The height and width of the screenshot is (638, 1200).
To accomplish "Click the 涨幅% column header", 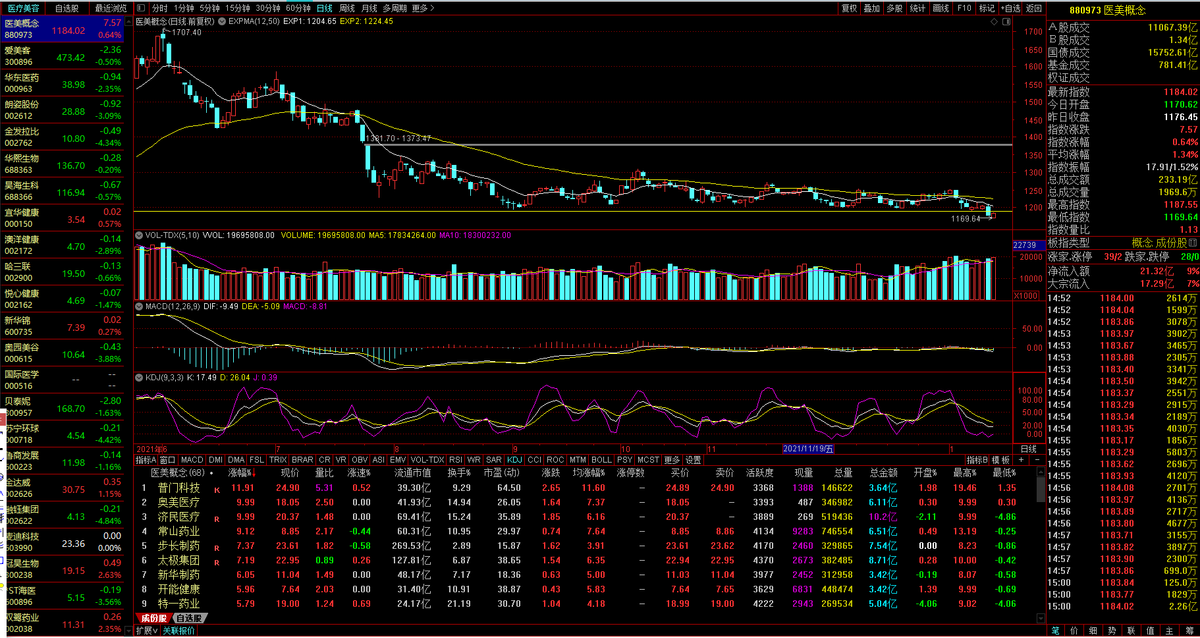I will pos(240,472).
